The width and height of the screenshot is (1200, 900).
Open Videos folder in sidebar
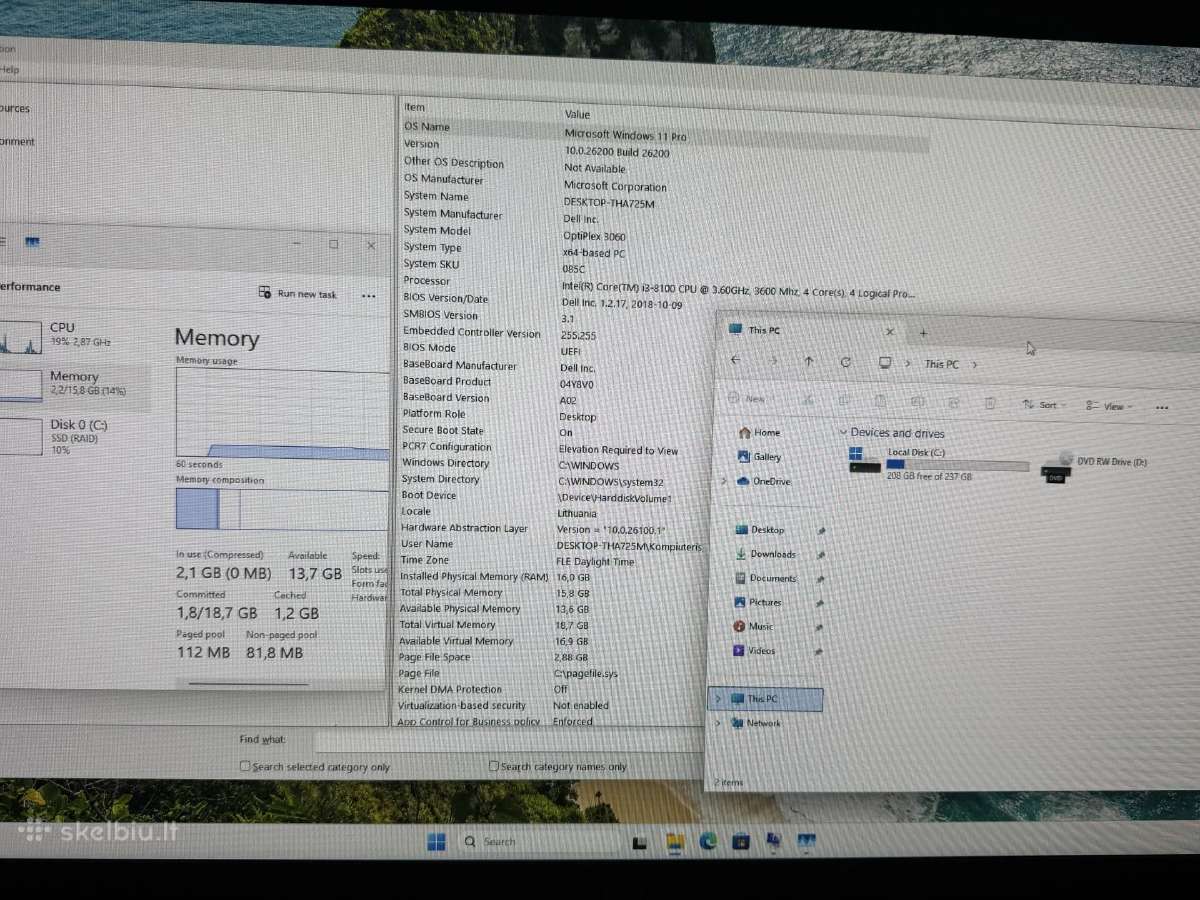[754, 650]
